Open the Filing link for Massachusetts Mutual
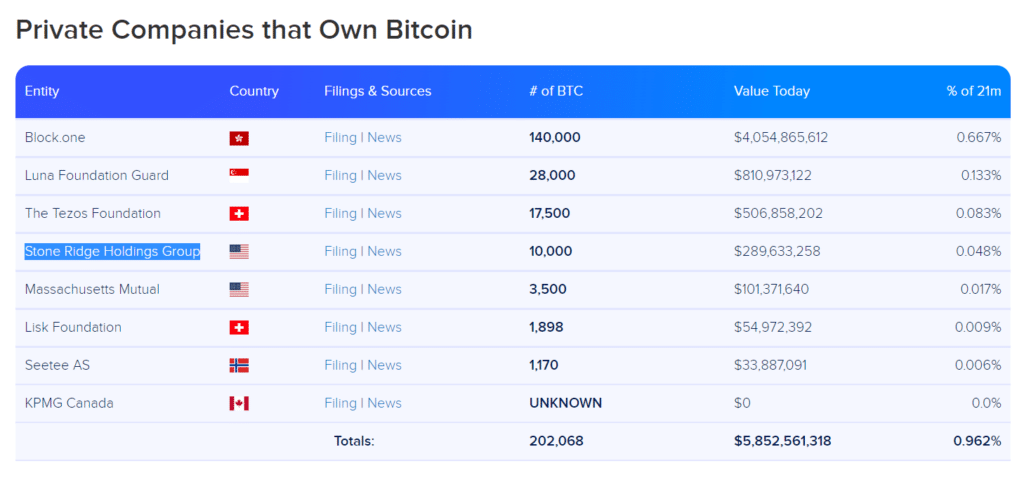The image size is (1024, 480). pos(340,289)
